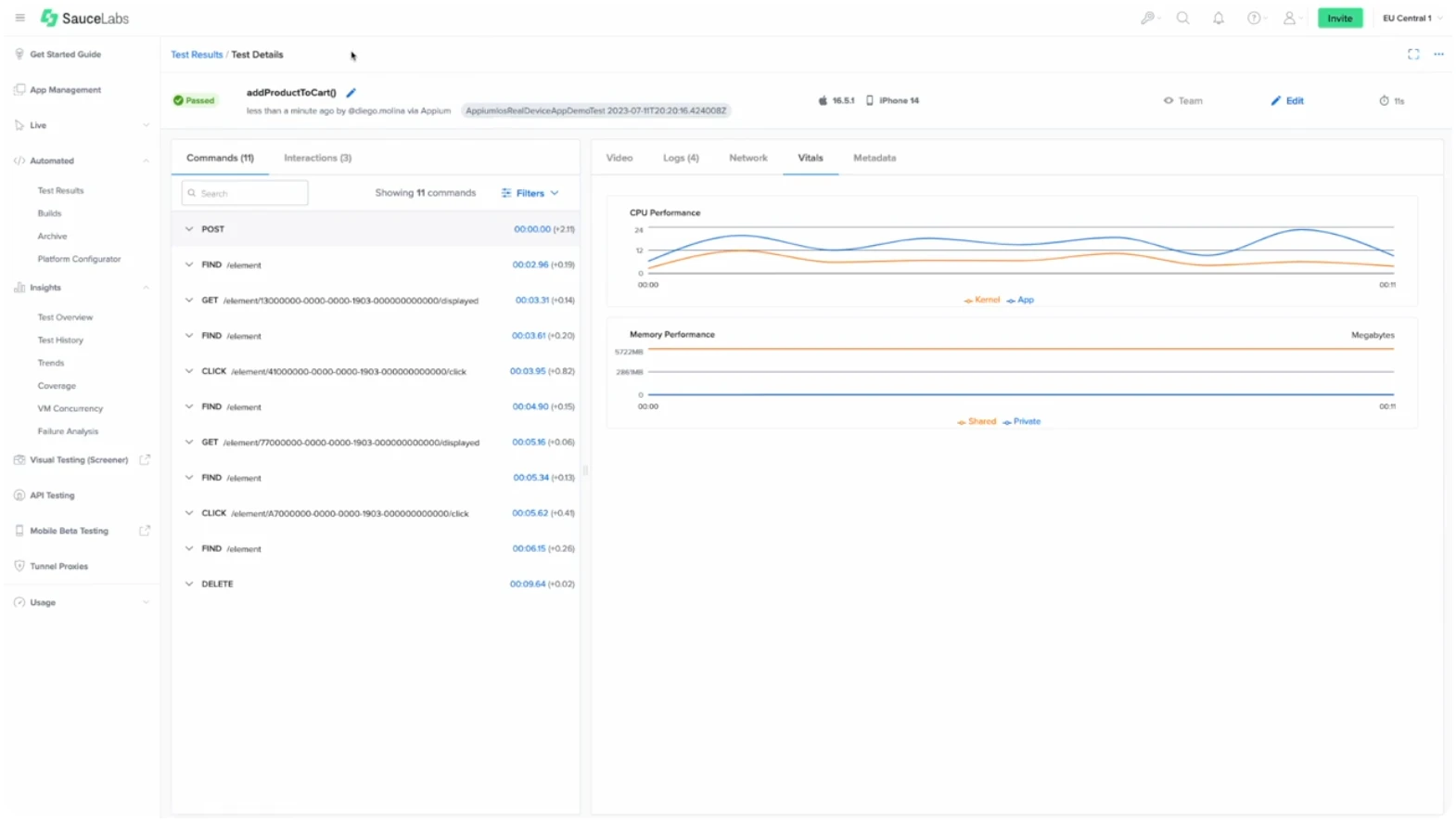Click the green Invite button
This screenshot has width=1456, height=822.
(1340, 18)
